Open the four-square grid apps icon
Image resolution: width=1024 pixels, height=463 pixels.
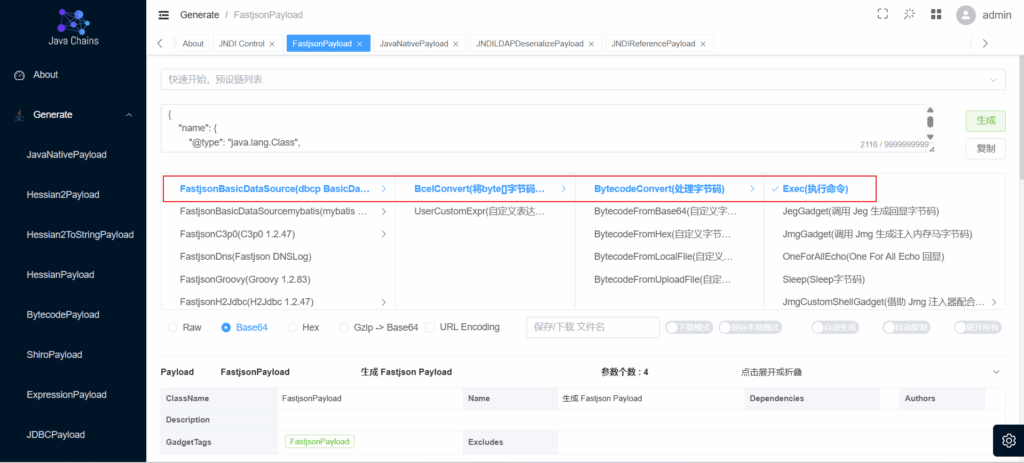click(x=936, y=15)
